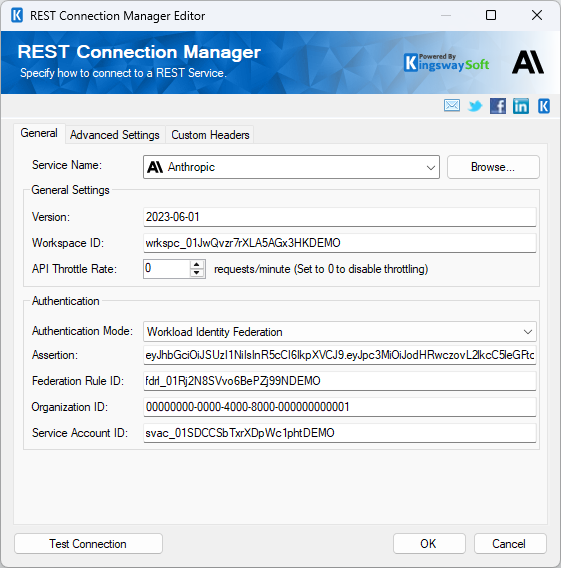
Task: Open the Advanced Settings tab
Action: (115, 135)
